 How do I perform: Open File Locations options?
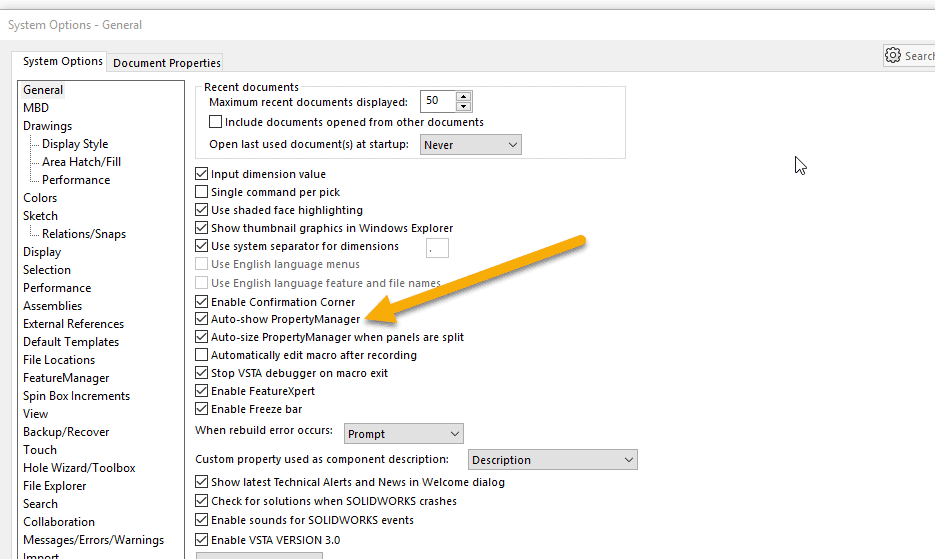coord(59,360)
